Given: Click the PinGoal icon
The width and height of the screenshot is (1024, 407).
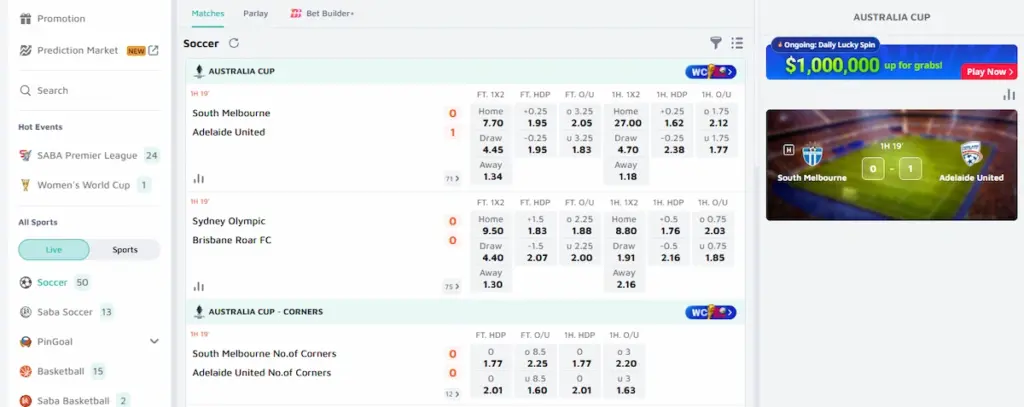Looking at the screenshot, I should click(25, 341).
